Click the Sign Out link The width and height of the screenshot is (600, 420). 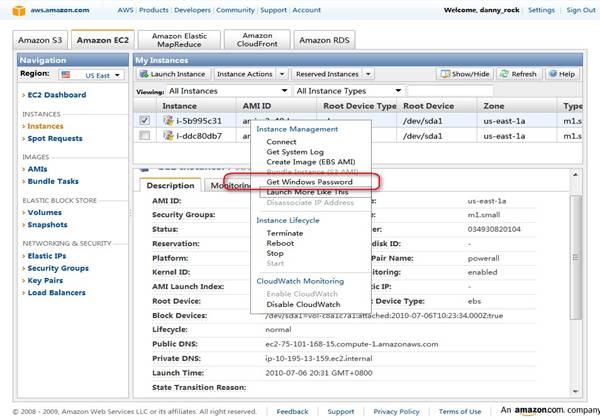[x=581, y=10]
